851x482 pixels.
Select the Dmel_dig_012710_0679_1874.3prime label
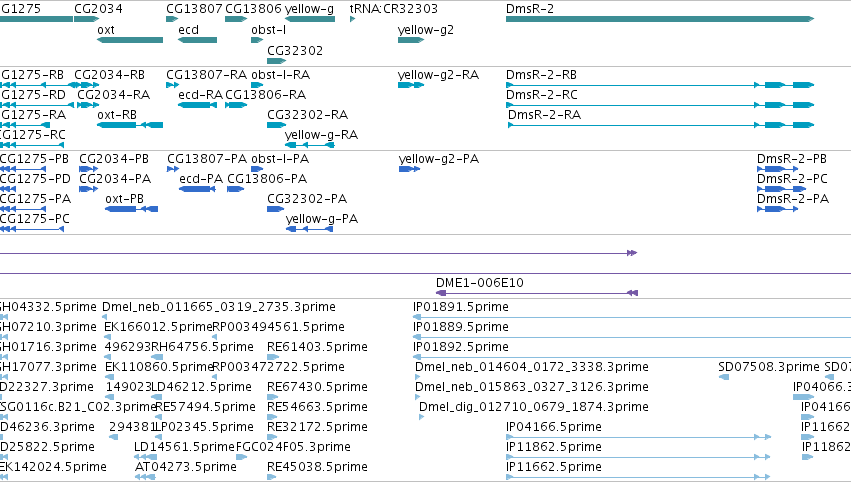click(x=534, y=407)
